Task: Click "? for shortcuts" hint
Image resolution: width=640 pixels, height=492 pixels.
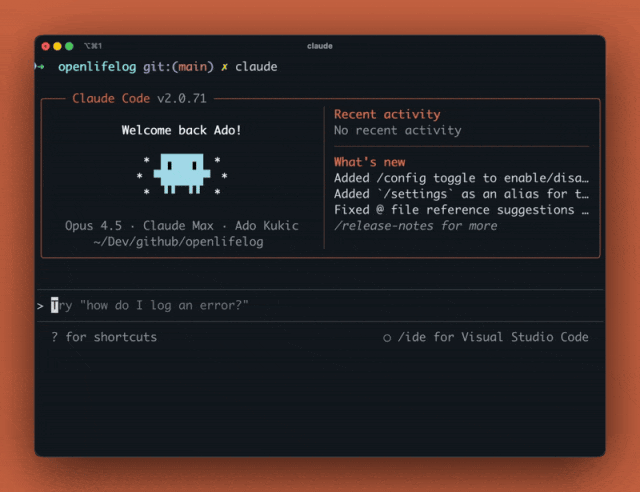Action: [x=104, y=337]
